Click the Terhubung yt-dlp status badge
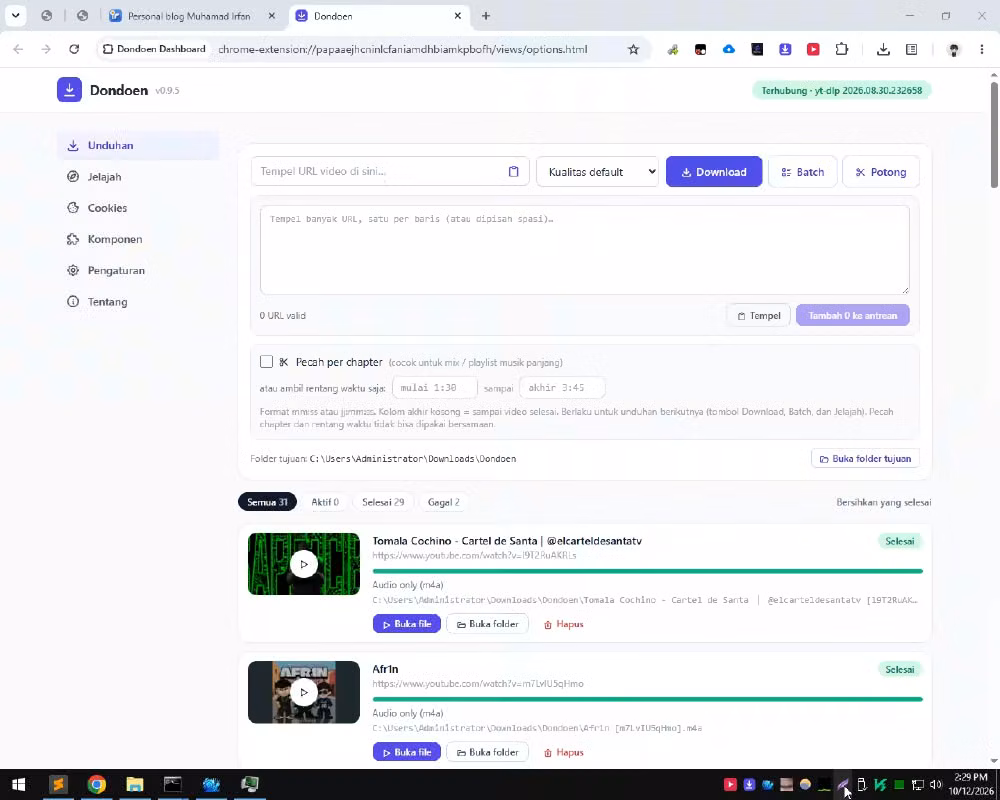This screenshot has width=1000, height=800. (x=841, y=91)
